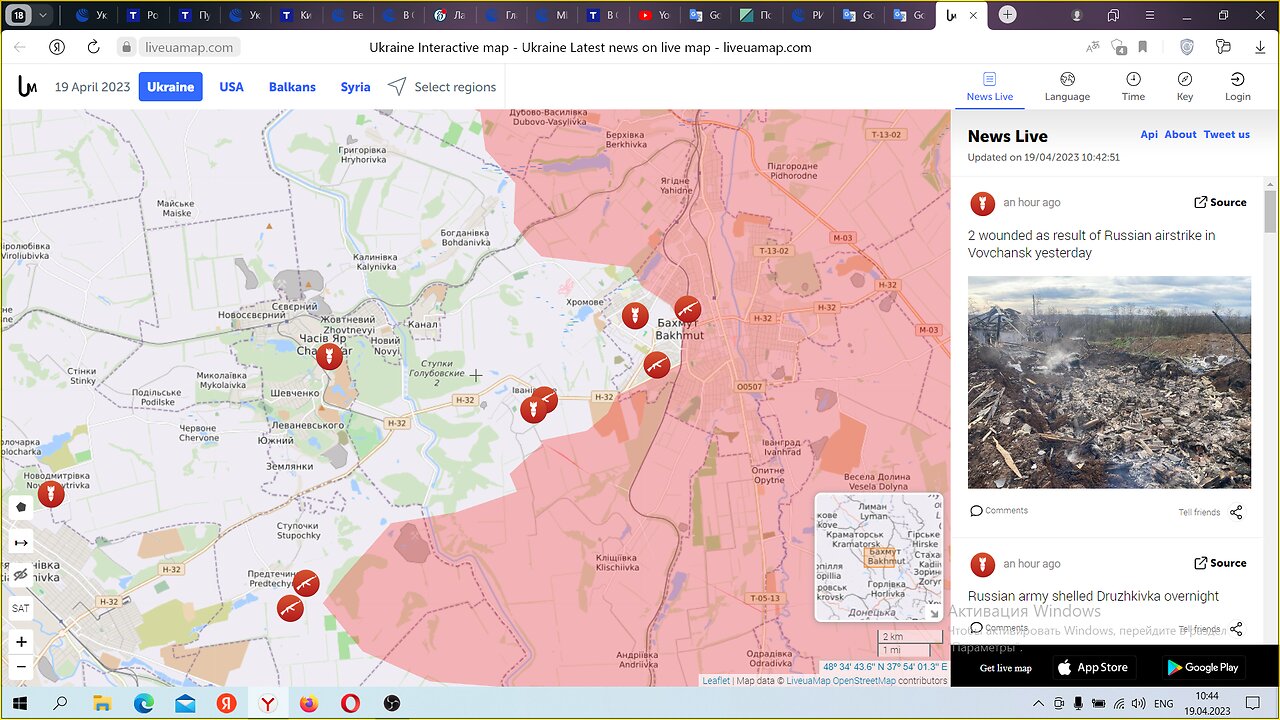The height and width of the screenshot is (720, 1280).
Task: Go back with the browser back arrow
Action: point(20,47)
